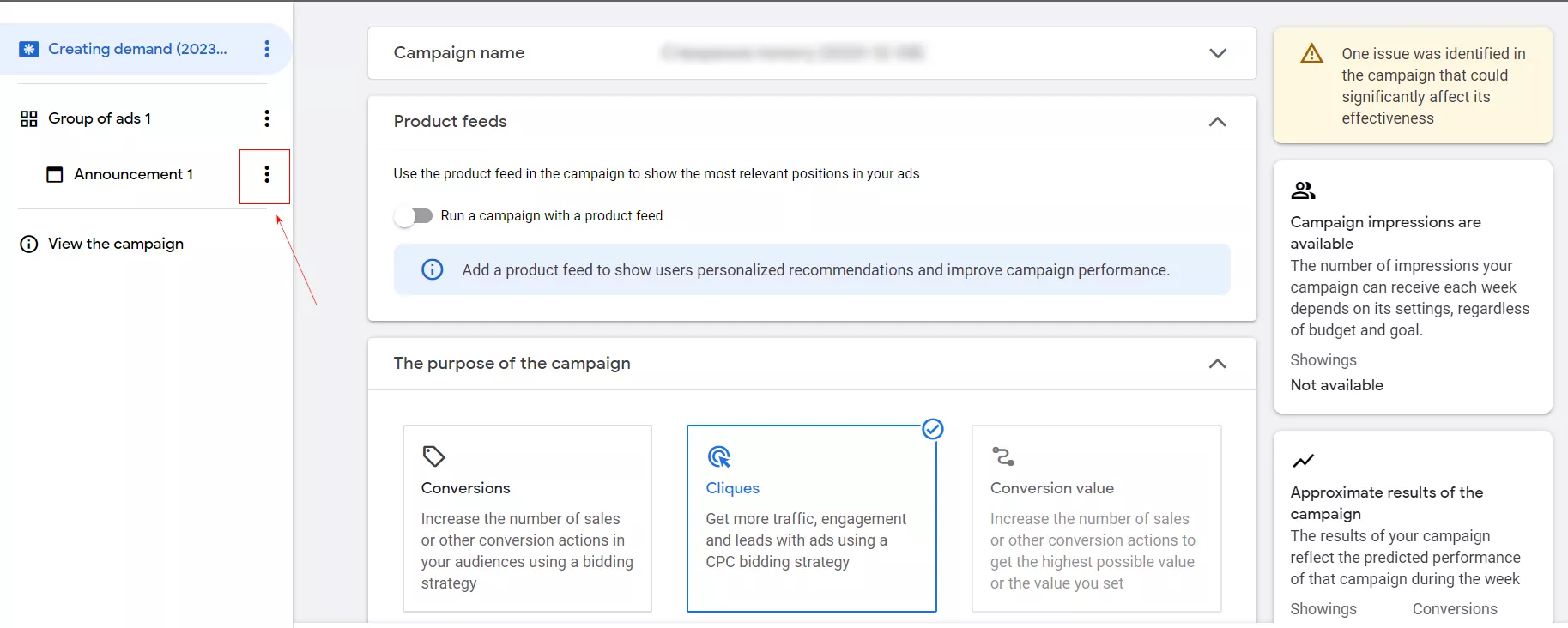Click the people icon above Campaign impressions
Screen dimensions: 1568x628
1303,190
